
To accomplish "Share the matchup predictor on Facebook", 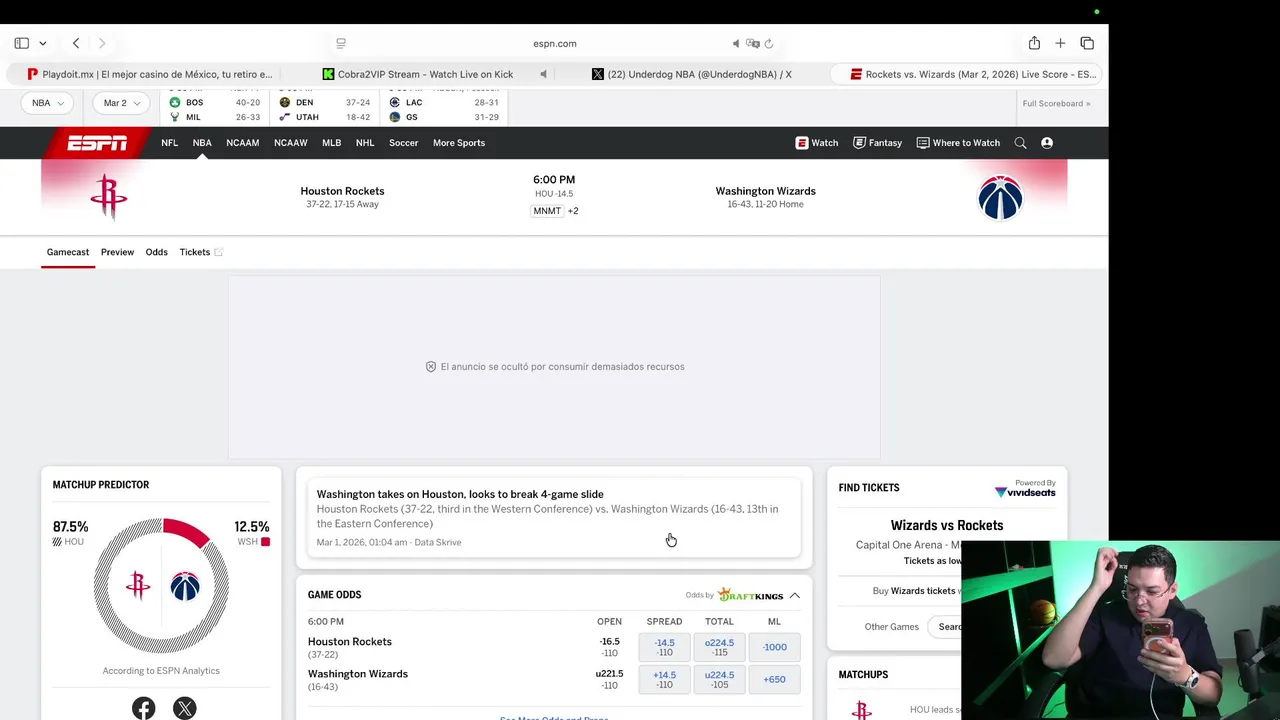I will coord(143,708).
